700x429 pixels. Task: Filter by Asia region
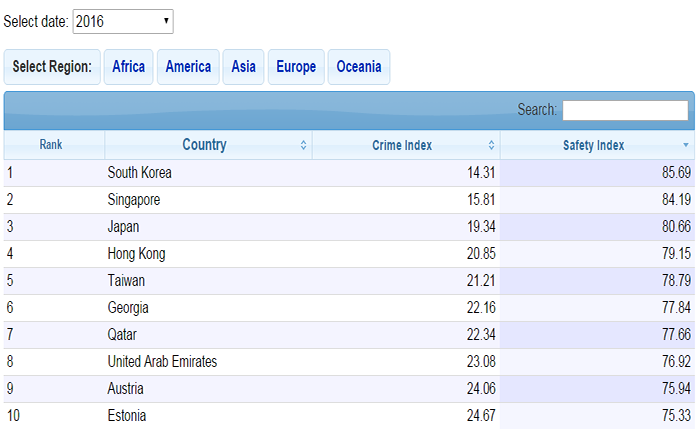pos(243,67)
